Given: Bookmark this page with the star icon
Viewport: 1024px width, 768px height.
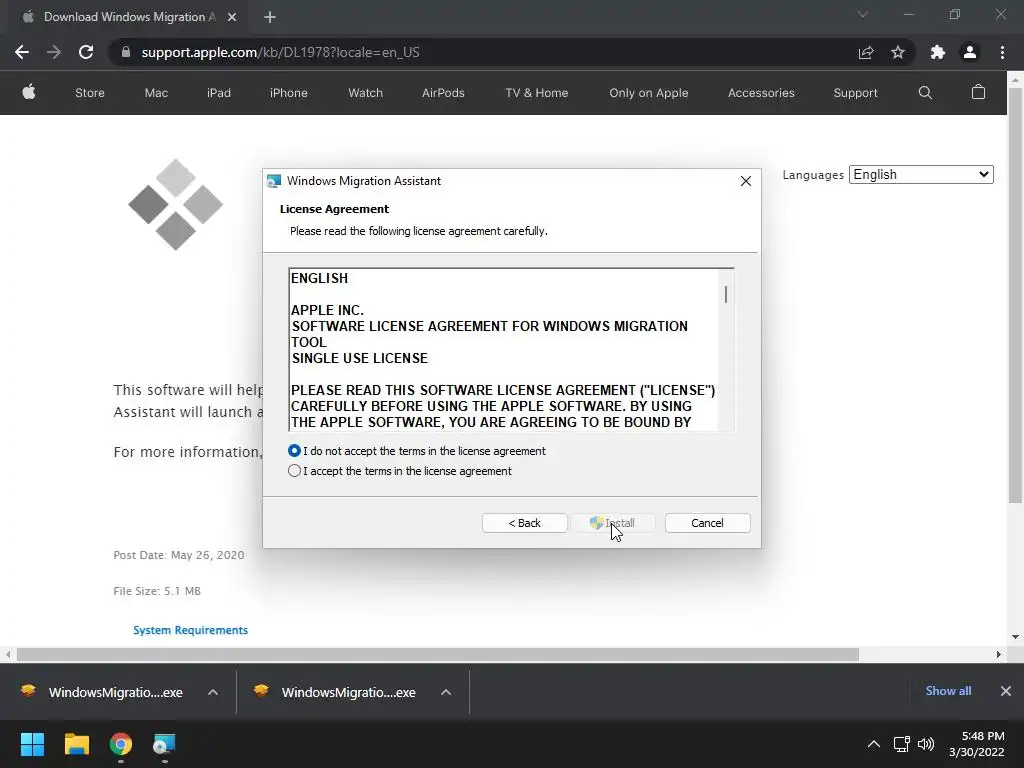Looking at the screenshot, I should coord(898,52).
